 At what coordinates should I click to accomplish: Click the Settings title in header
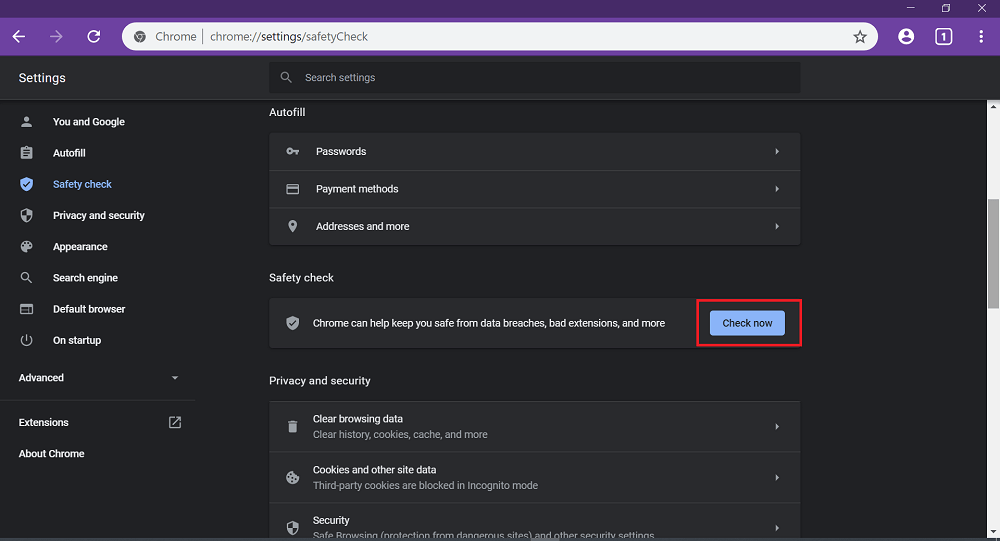click(42, 78)
